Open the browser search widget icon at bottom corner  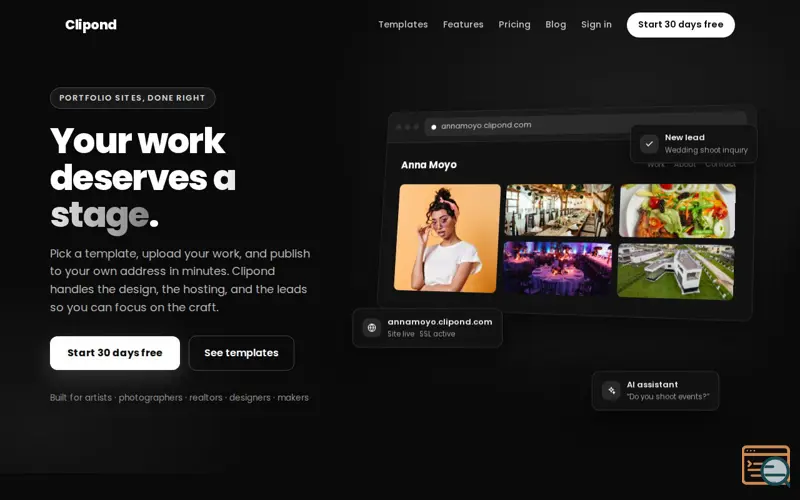pyautogui.click(x=766, y=465)
